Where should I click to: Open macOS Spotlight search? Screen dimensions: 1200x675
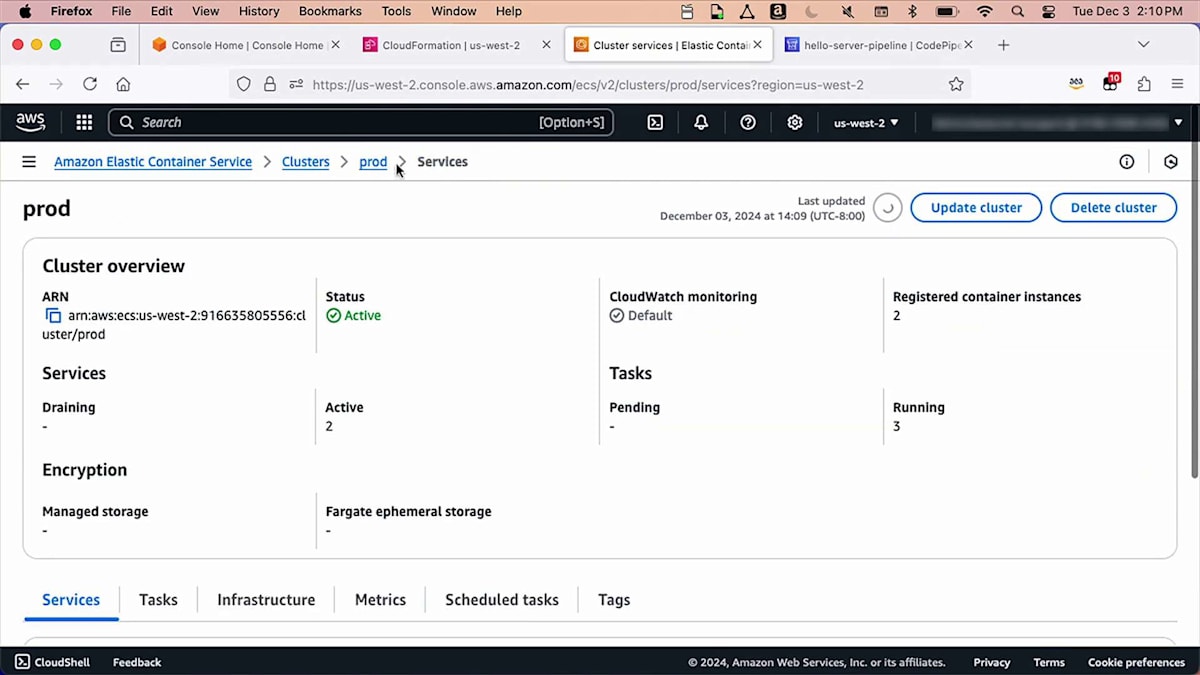click(1018, 12)
